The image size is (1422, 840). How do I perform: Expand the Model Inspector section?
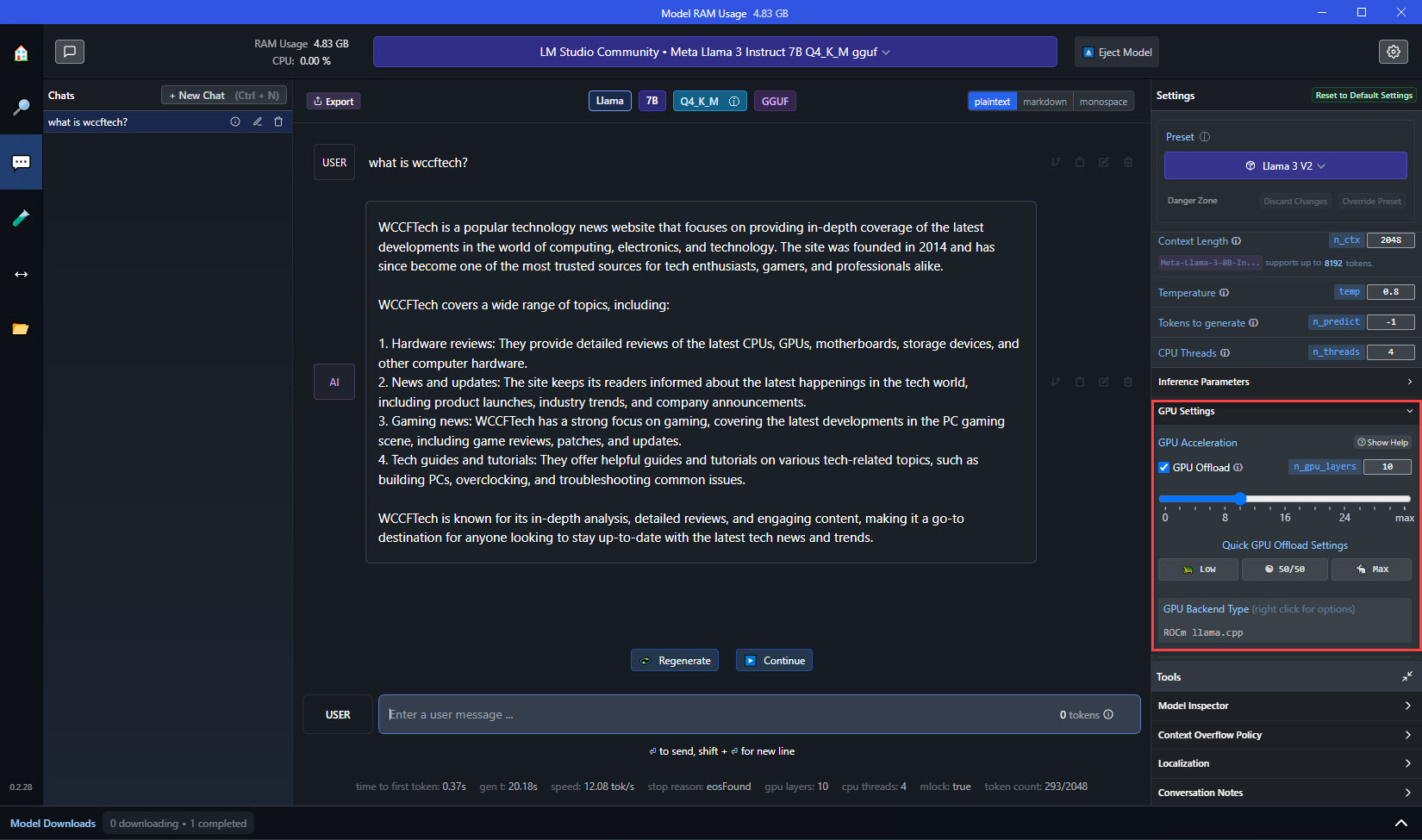coord(1285,706)
